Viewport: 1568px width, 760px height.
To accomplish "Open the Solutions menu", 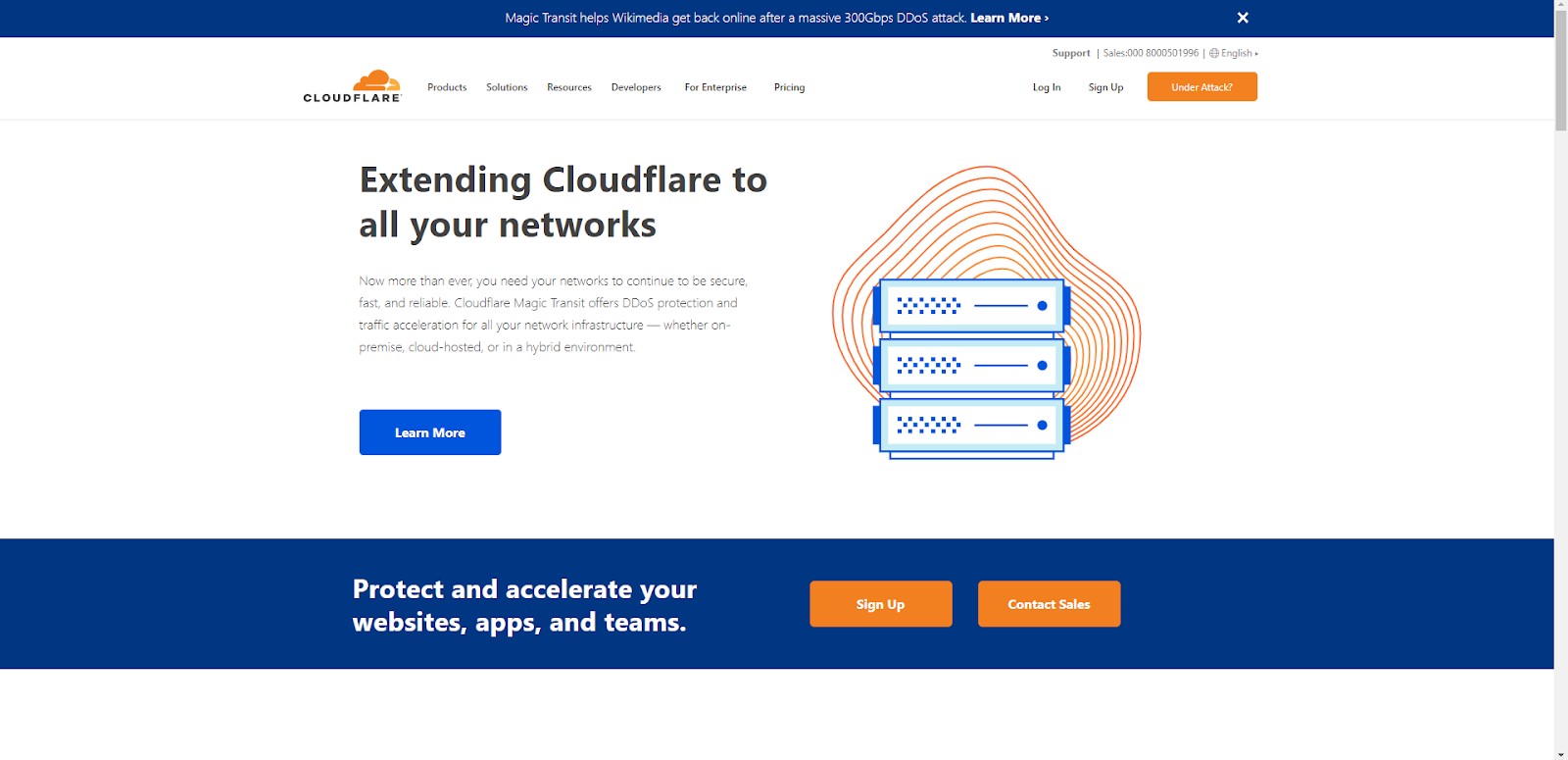I will (507, 87).
